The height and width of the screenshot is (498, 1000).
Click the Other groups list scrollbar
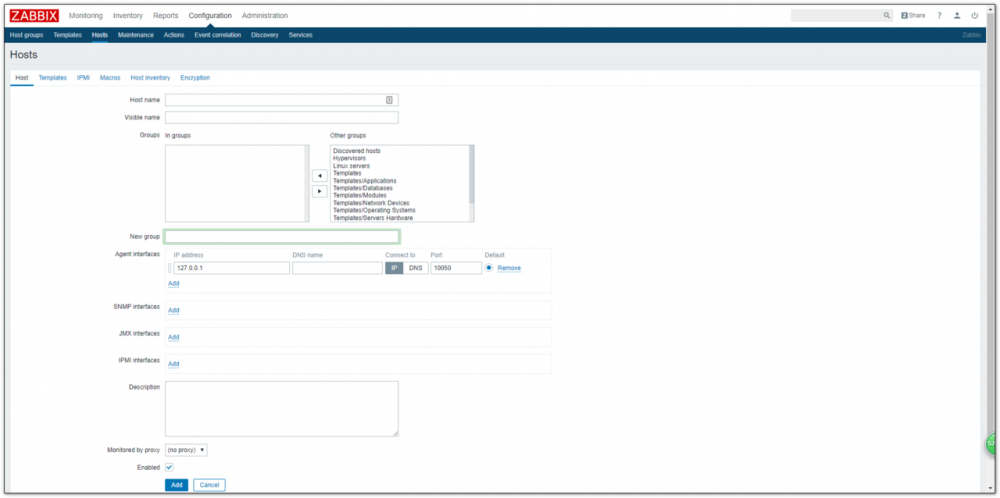coord(472,184)
